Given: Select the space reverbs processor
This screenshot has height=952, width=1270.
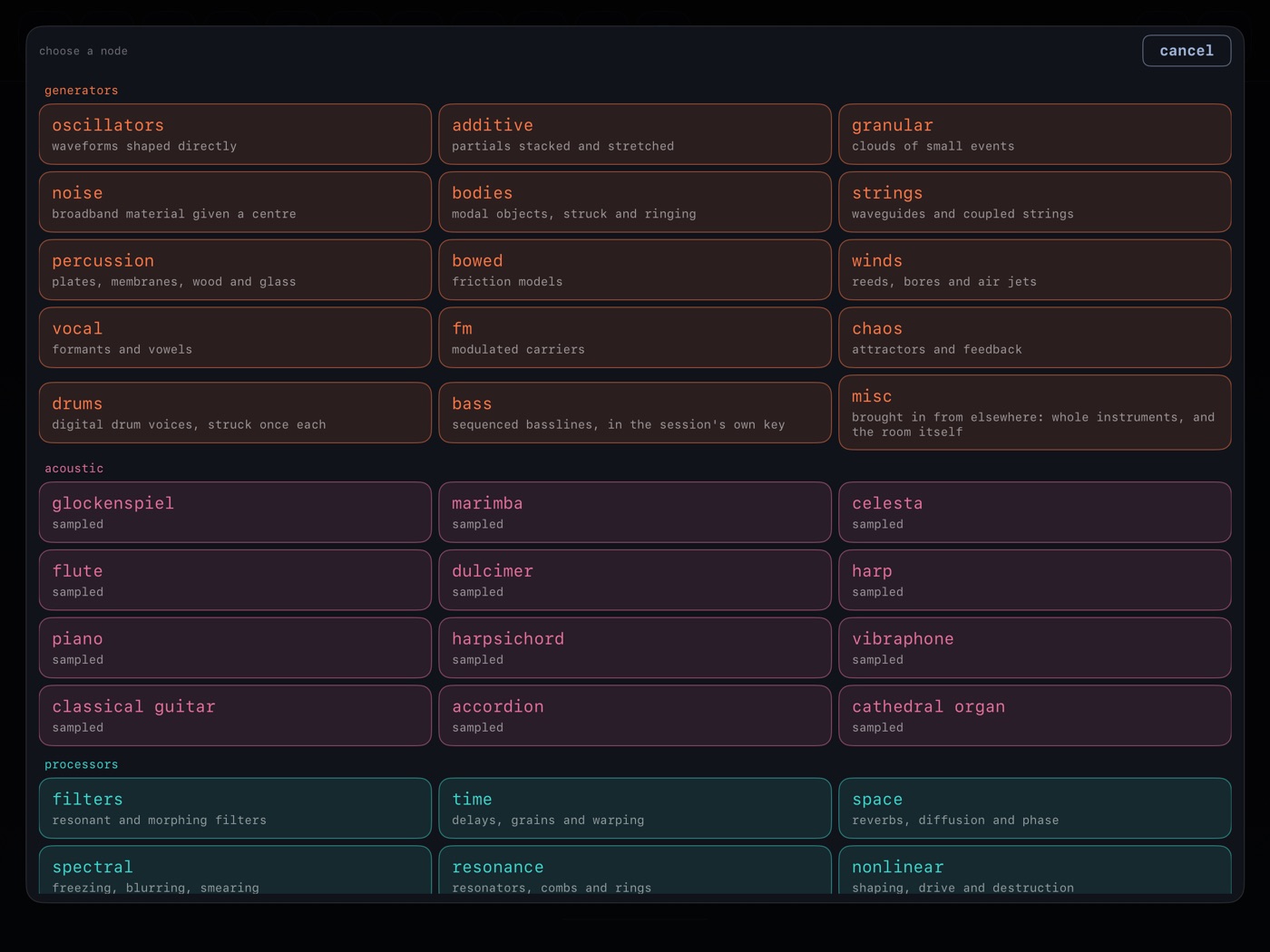Looking at the screenshot, I should point(1035,808).
